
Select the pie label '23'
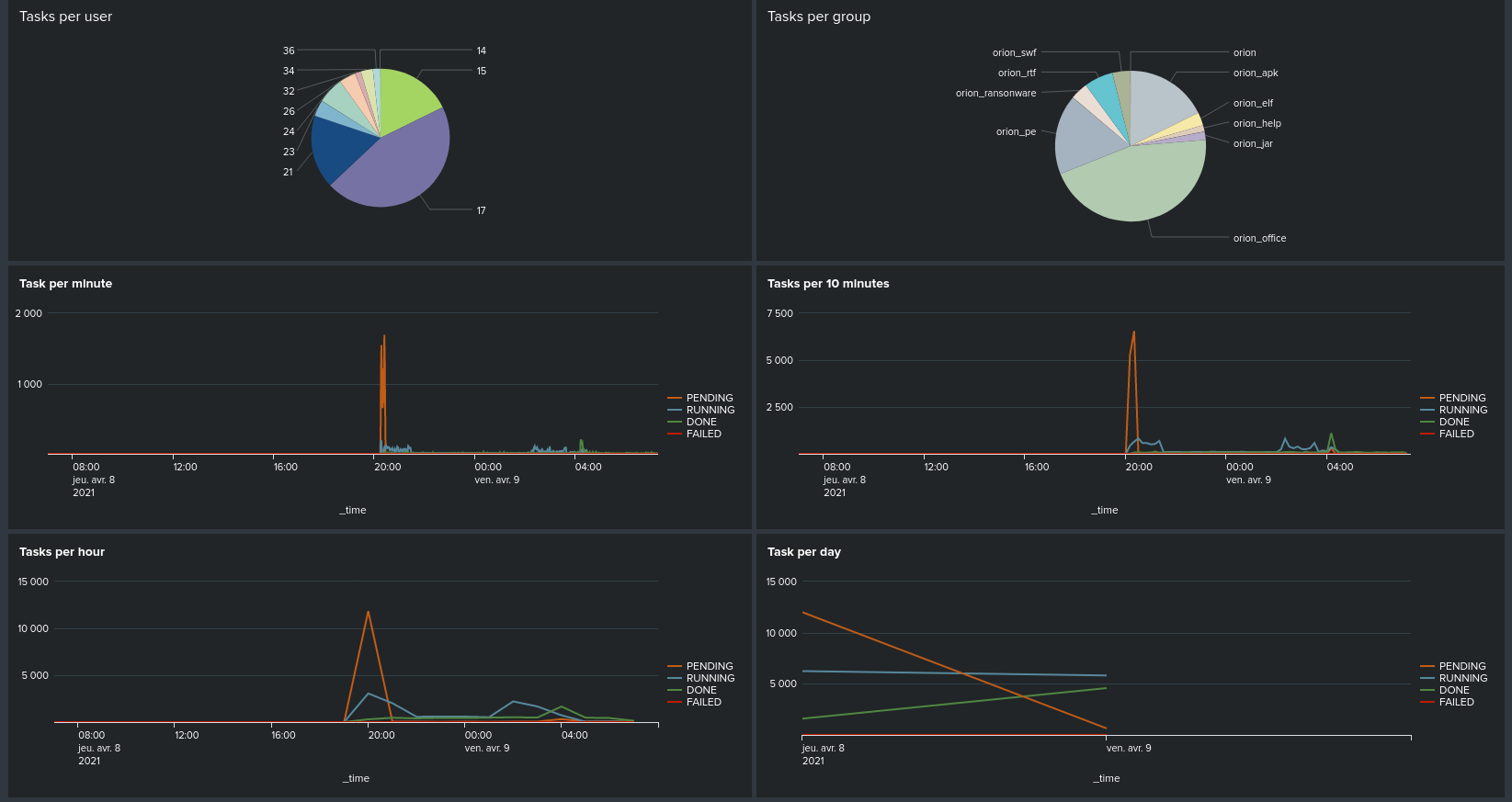click(x=289, y=152)
